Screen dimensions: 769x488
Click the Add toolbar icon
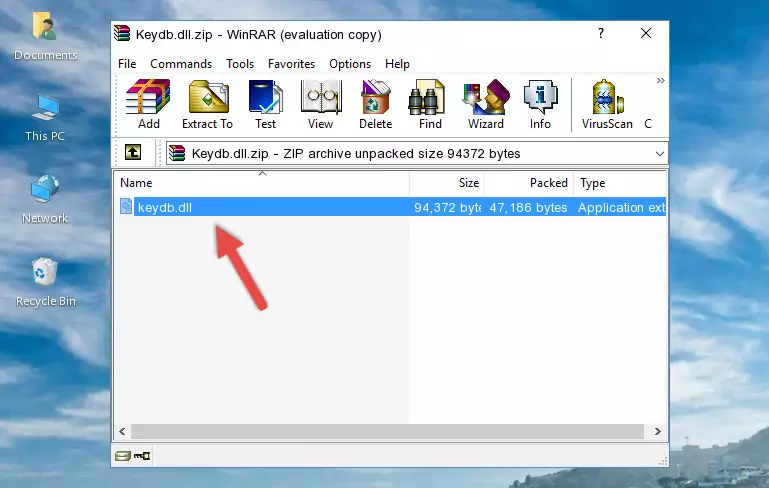pos(148,104)
